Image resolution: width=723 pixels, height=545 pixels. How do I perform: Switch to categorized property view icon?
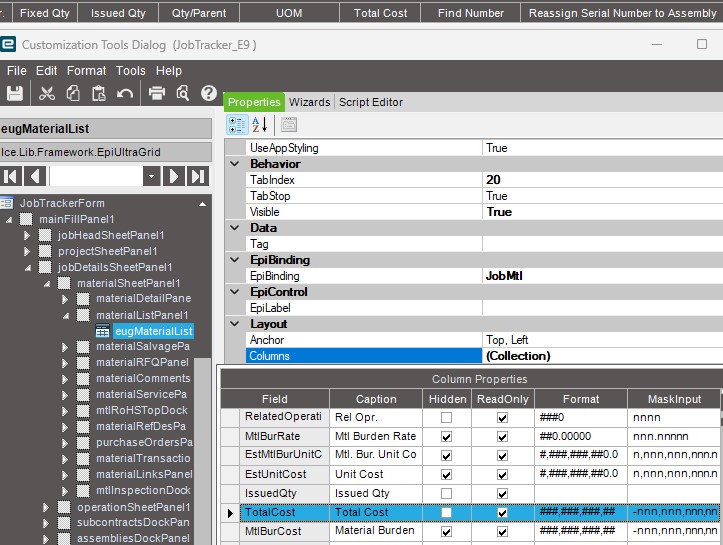[x=237, y=124]
